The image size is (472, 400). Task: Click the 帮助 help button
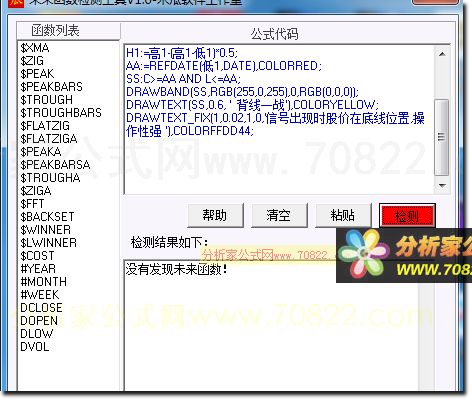(215, 216)
